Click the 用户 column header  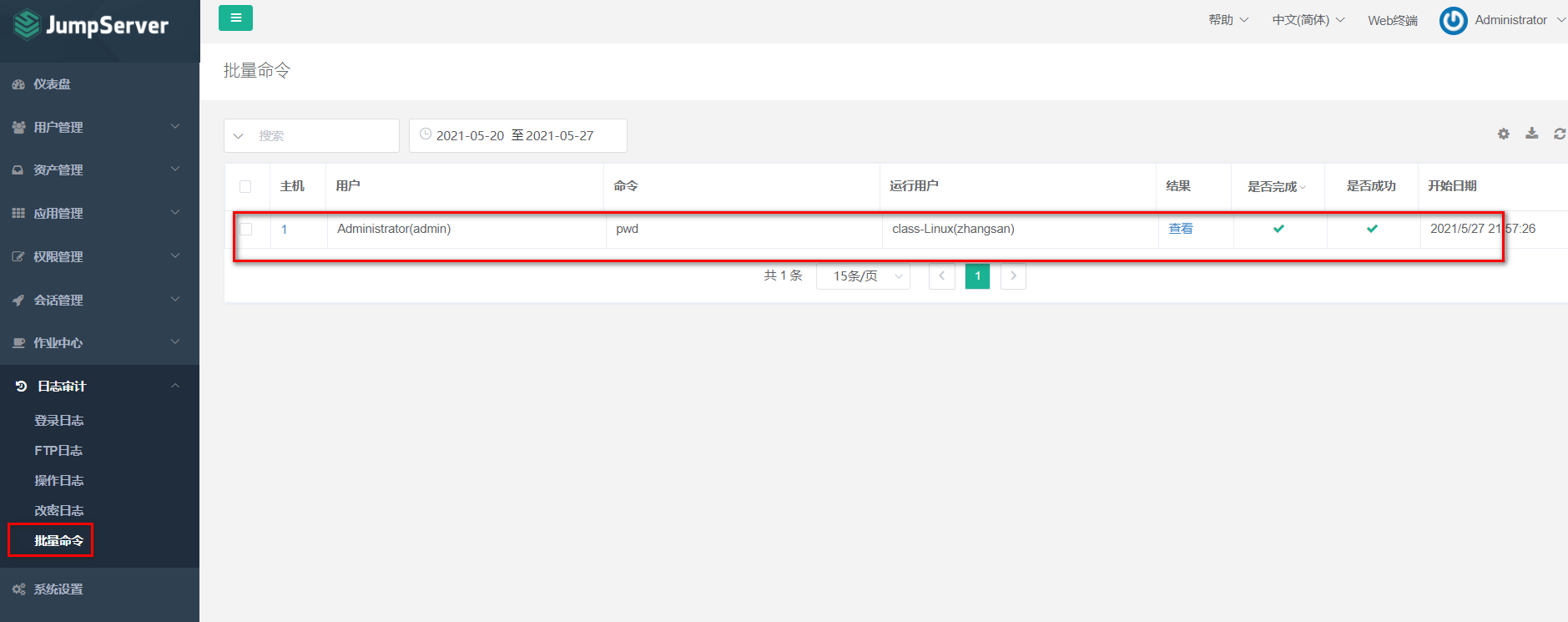[348, 185]
